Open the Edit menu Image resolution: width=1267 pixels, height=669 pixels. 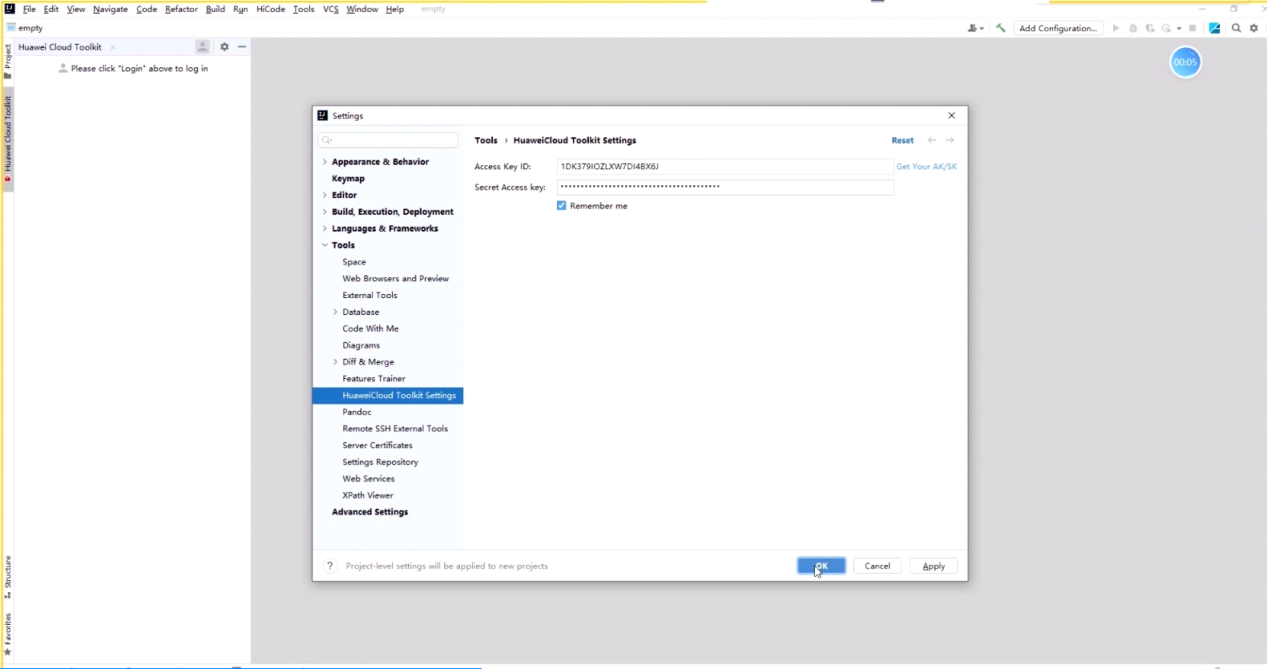pos(51,9)
